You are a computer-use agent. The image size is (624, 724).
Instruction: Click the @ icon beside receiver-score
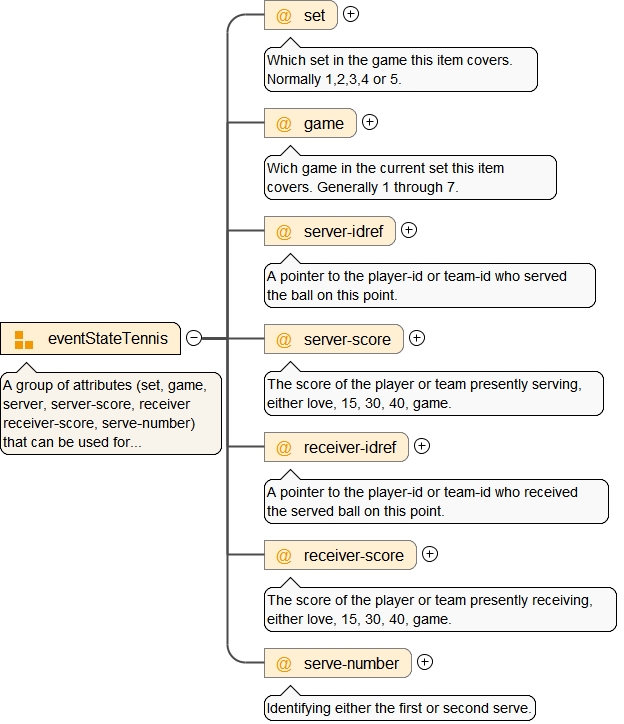(284, 556)
